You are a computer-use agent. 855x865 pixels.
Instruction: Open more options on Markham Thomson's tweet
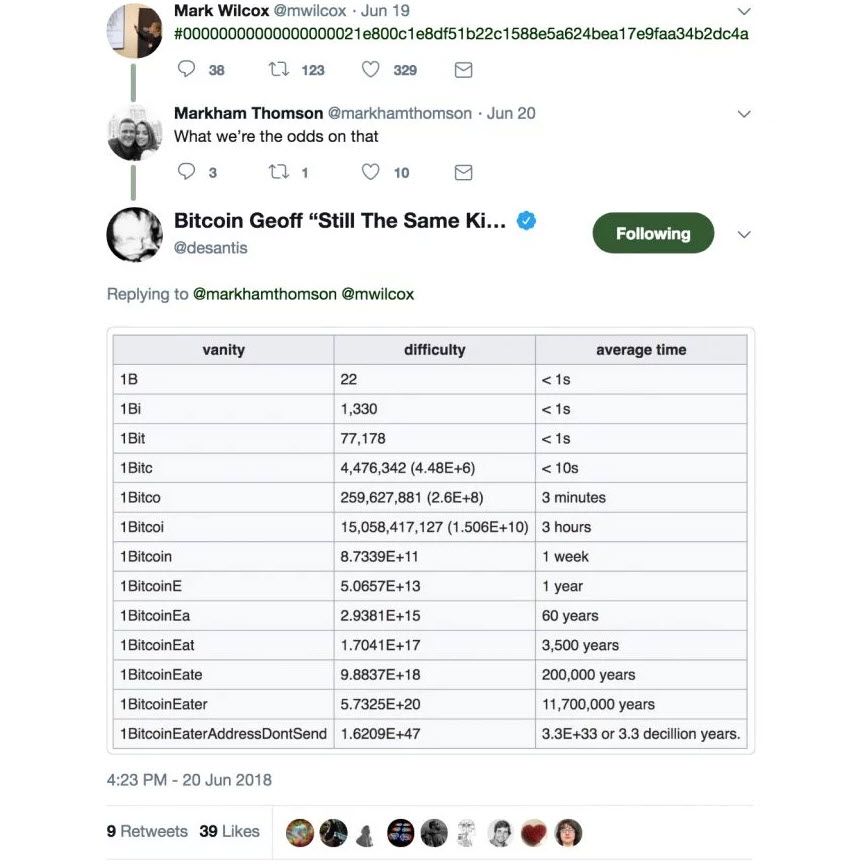tap(743, 114)
